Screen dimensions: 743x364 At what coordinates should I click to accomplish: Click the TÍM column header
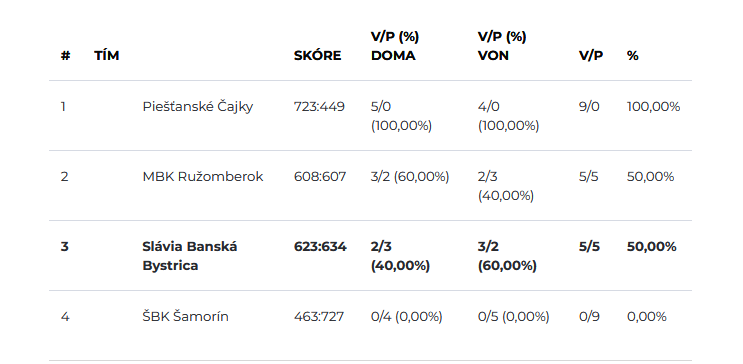[x=107, y=55]
